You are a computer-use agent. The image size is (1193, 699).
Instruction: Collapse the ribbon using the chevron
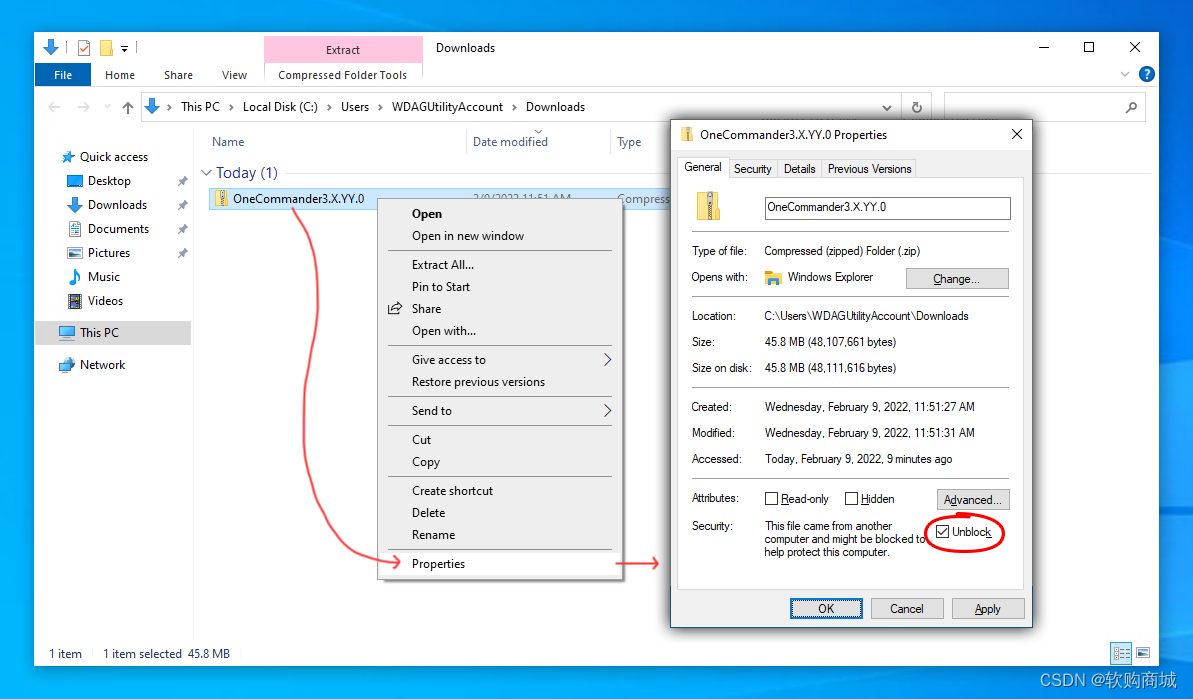(1125, 75)
